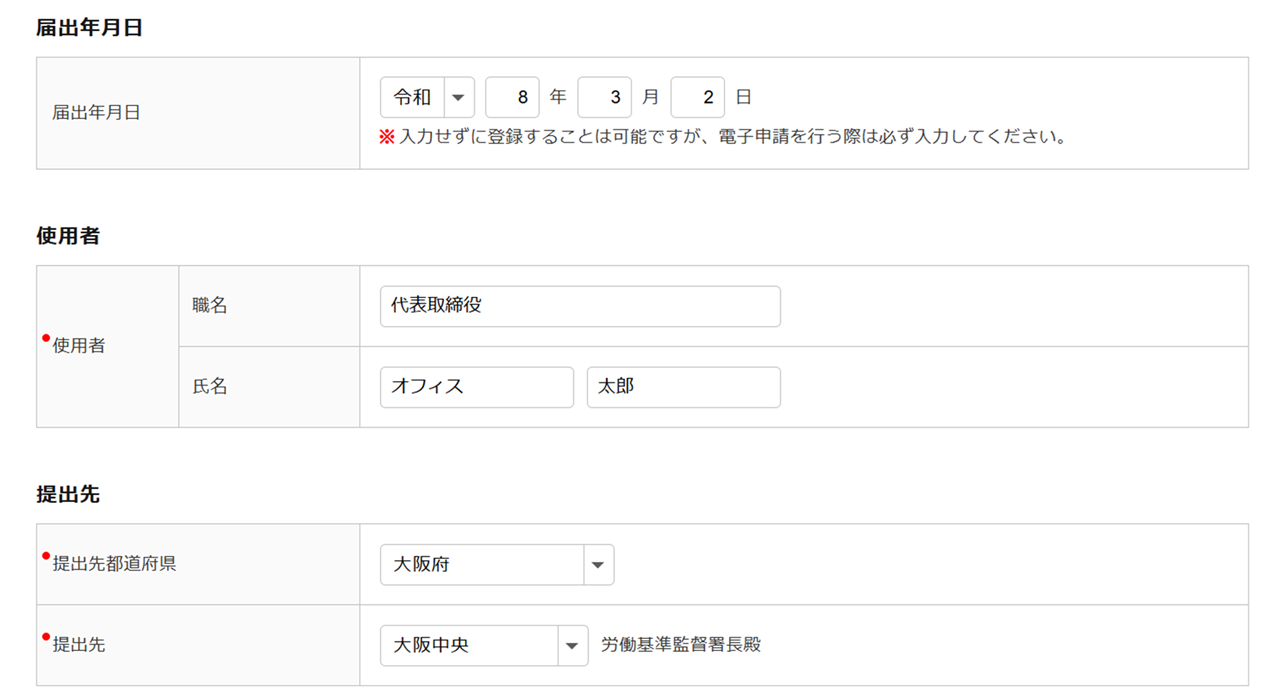Screen dimensions: 1280x699
Task: Click the 届出年月日 label inside the table
Action: [x=96, y=113]
